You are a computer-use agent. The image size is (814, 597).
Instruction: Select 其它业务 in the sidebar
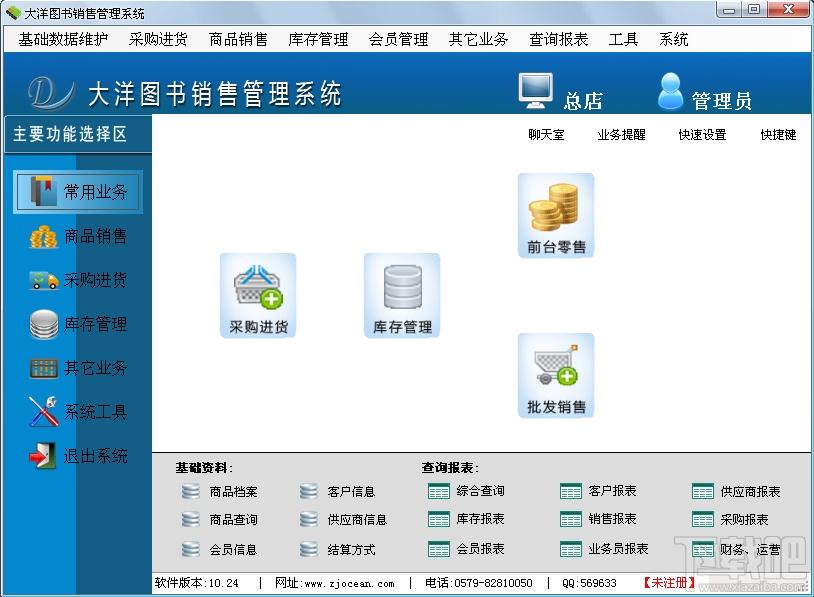[78, 368]
